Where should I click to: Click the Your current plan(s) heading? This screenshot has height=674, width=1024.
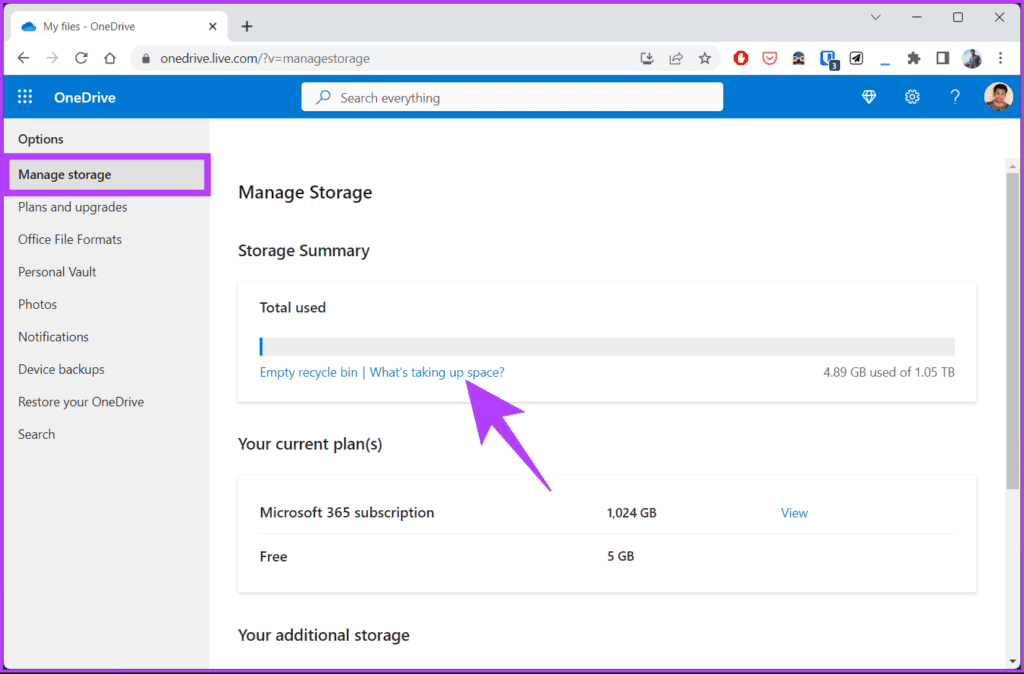click(310, 444)
